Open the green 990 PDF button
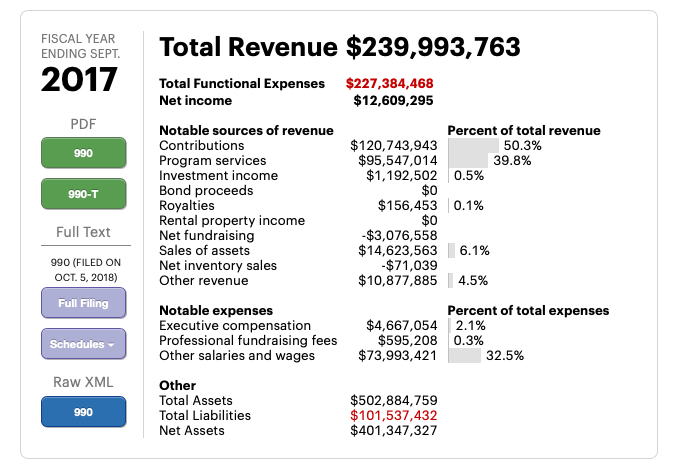 point(83,153)
